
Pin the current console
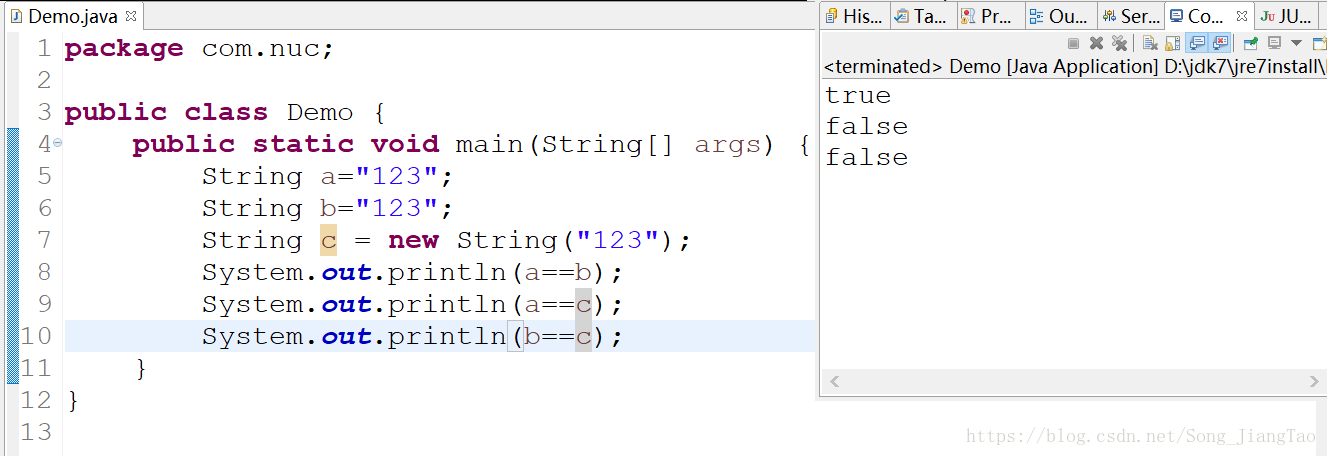tap(1250, 43)
